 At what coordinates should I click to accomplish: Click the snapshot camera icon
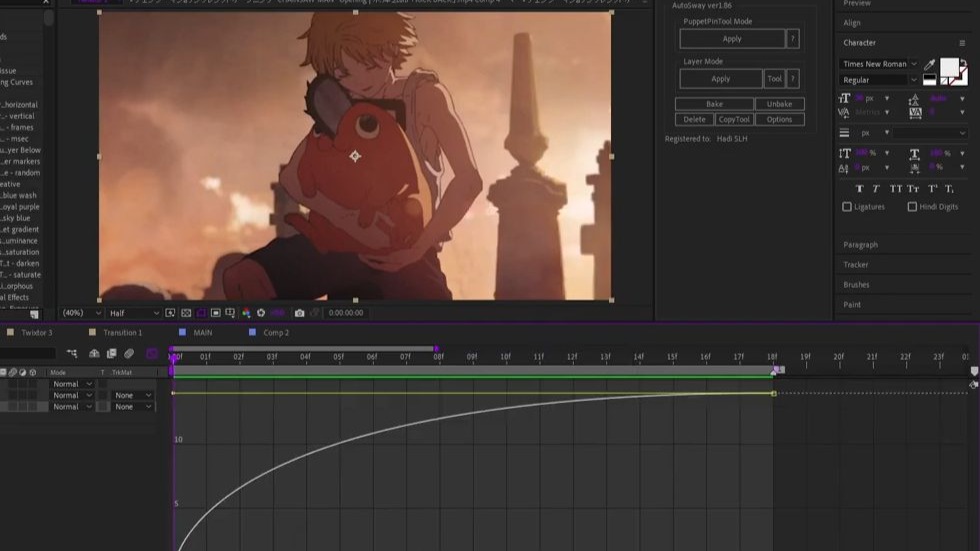pos(299,313)
